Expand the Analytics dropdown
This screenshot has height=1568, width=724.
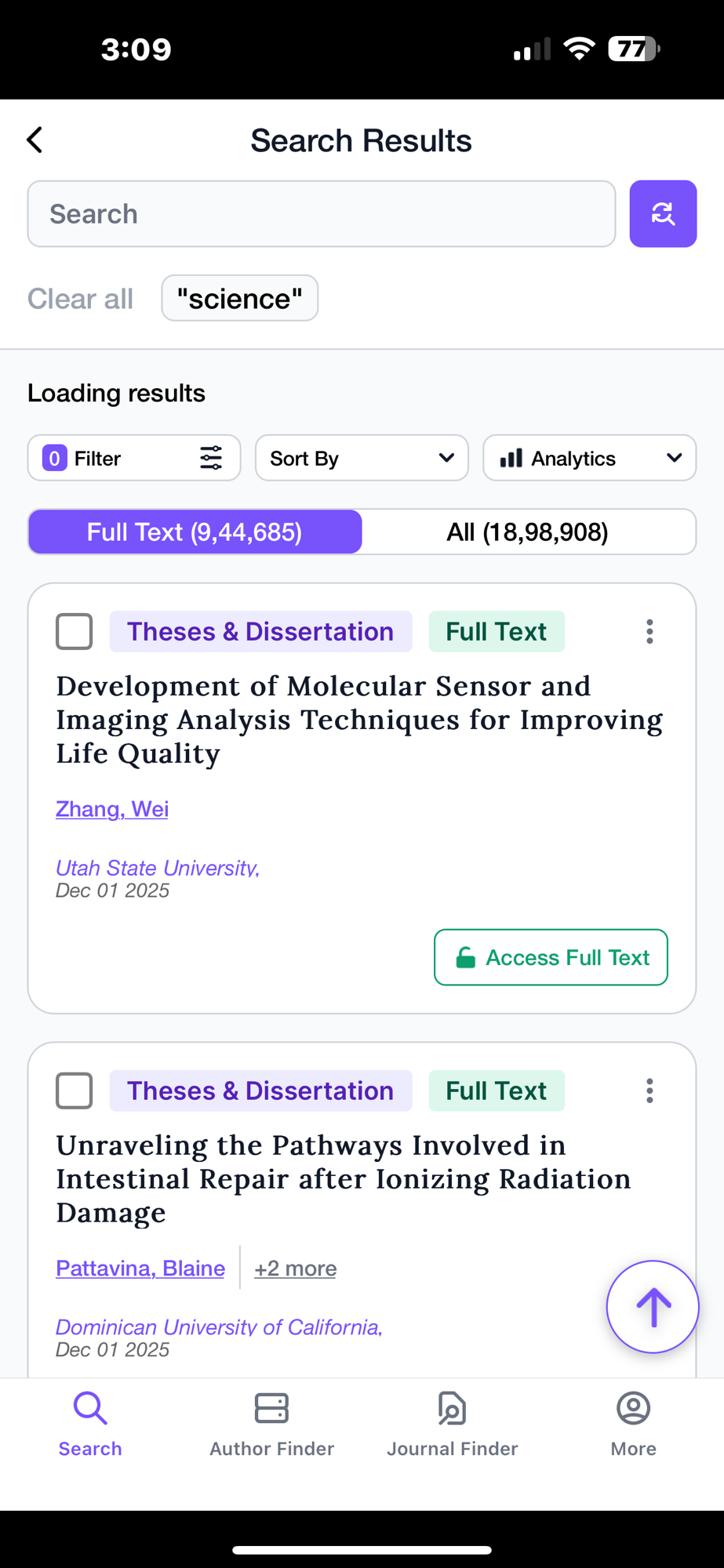coord(589,458)
